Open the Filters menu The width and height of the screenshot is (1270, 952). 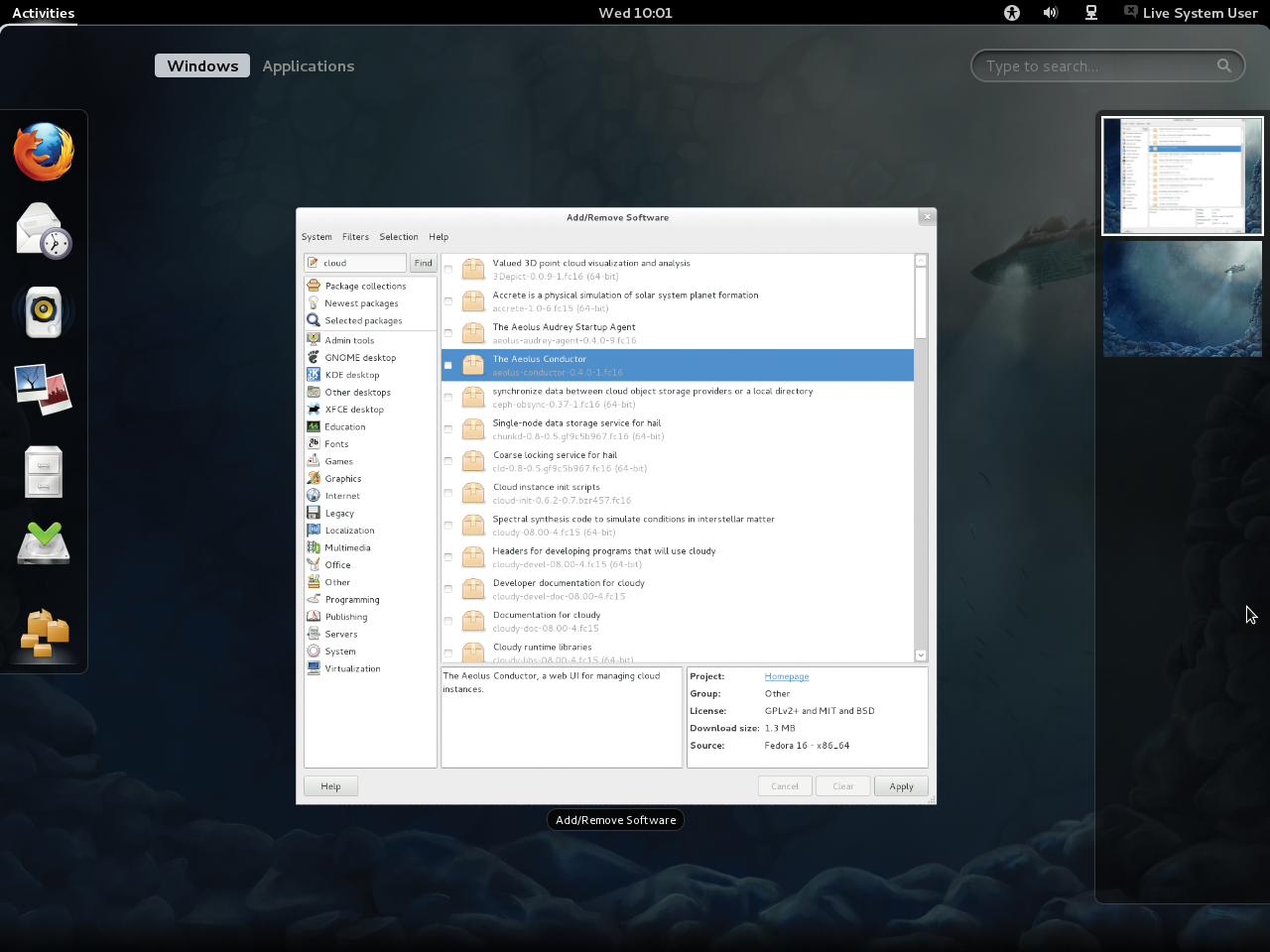coord(355,236)
